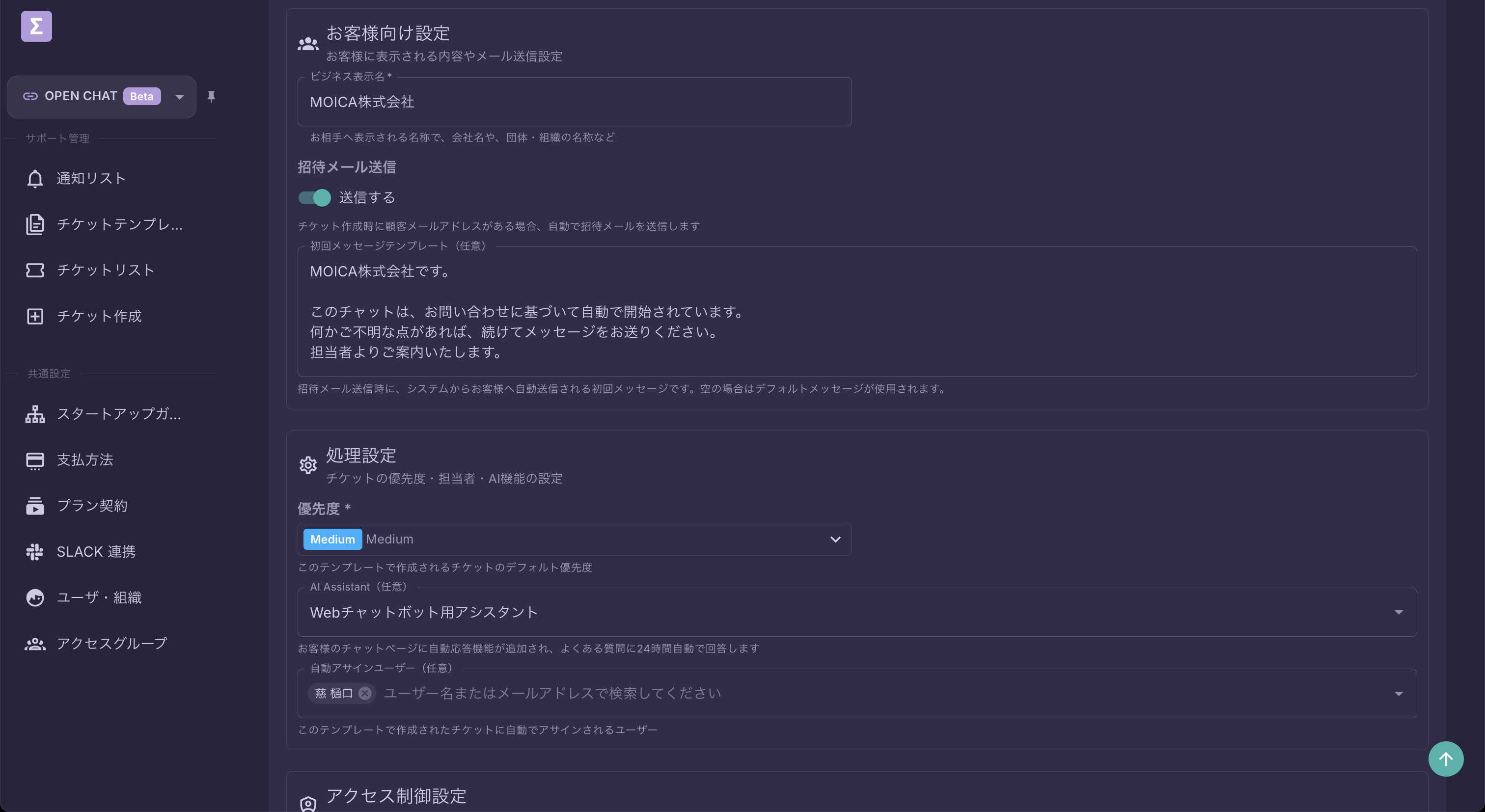Click the Beta badge
Viewport: 1485px width, 812px height.
tap(142, 96)
